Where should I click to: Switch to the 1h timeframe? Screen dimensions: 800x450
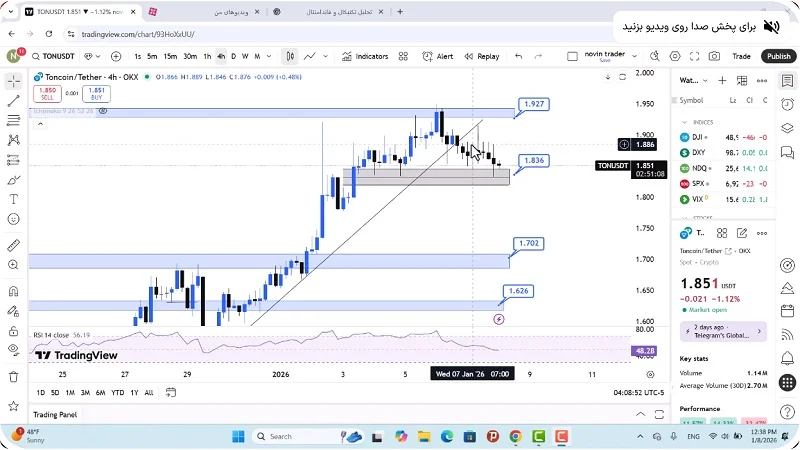pyautogui.click(x=207, y=57)
